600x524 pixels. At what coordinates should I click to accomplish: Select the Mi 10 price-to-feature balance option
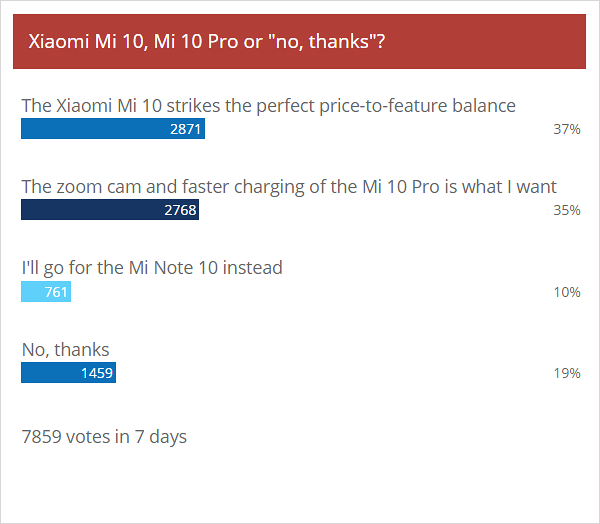tap(269, 106)
